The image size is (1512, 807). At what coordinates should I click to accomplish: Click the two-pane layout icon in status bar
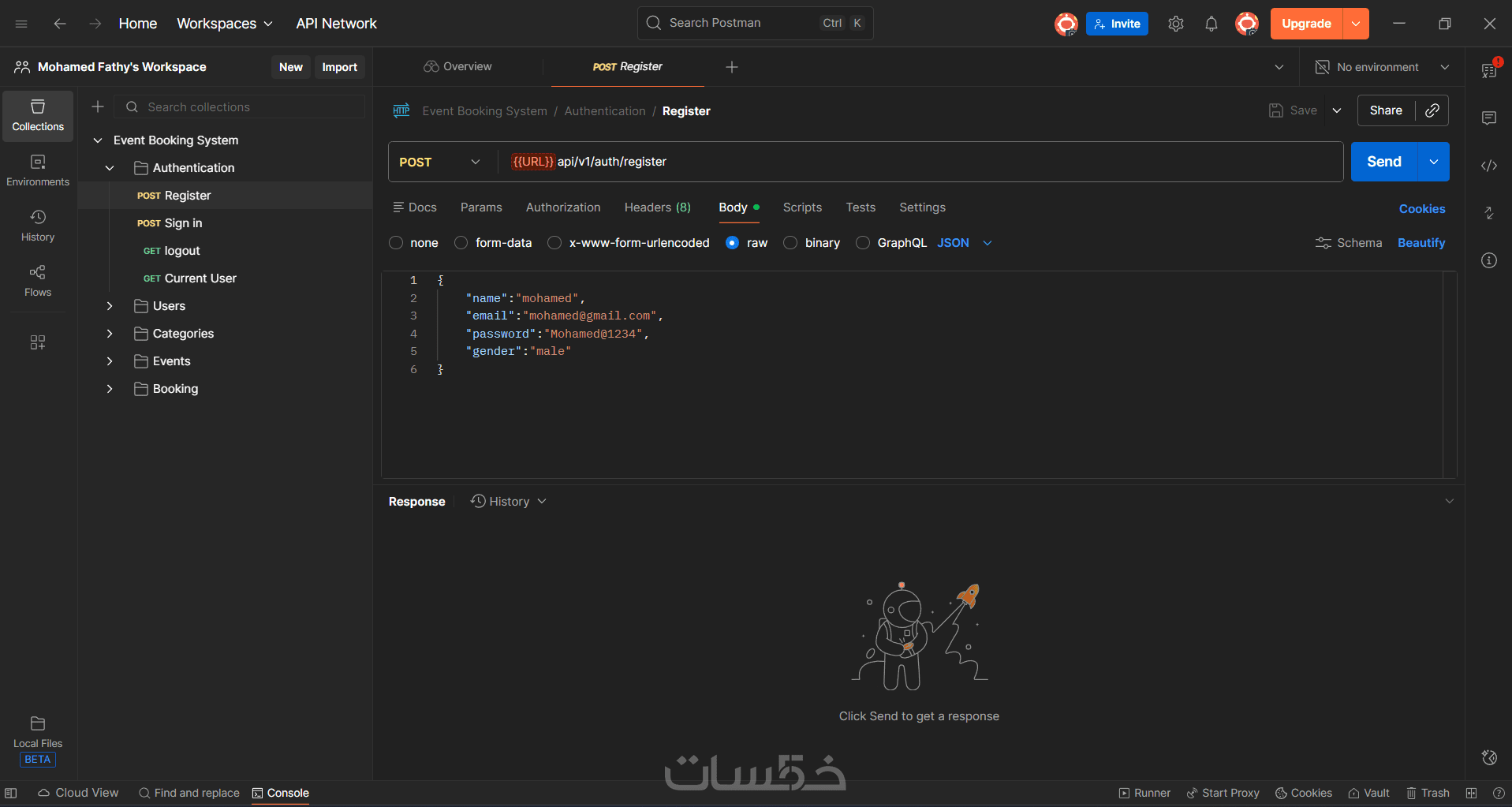(1471, 793)
